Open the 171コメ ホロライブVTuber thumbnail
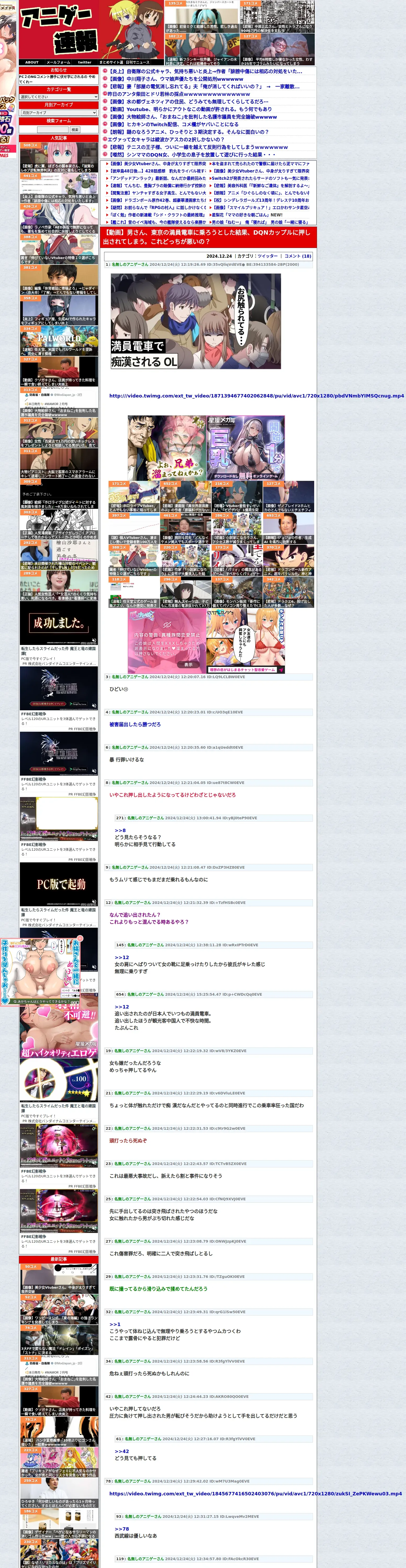406x1568 pixels. click(x=134, y=497)
